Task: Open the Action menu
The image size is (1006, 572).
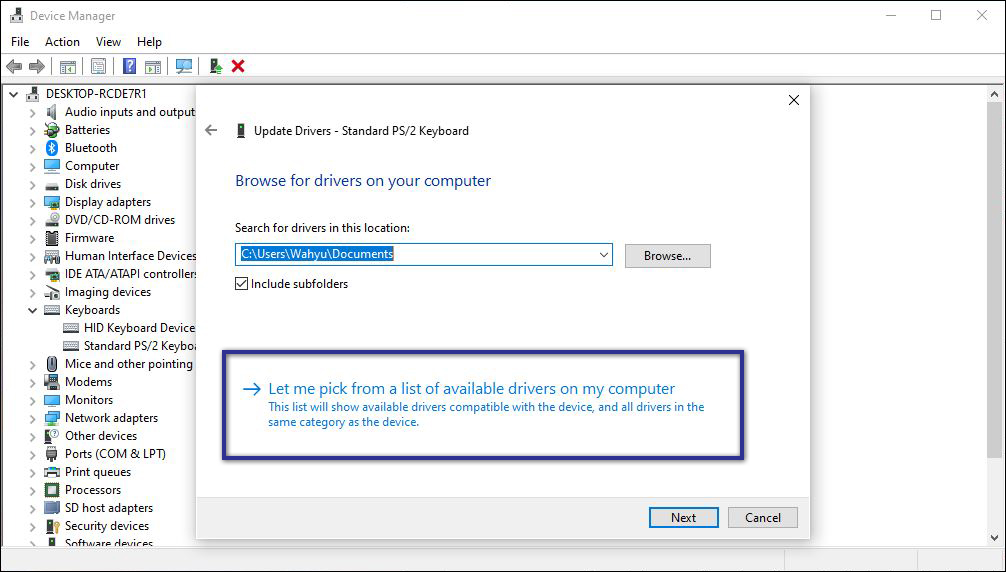Action: coord(62,42)
